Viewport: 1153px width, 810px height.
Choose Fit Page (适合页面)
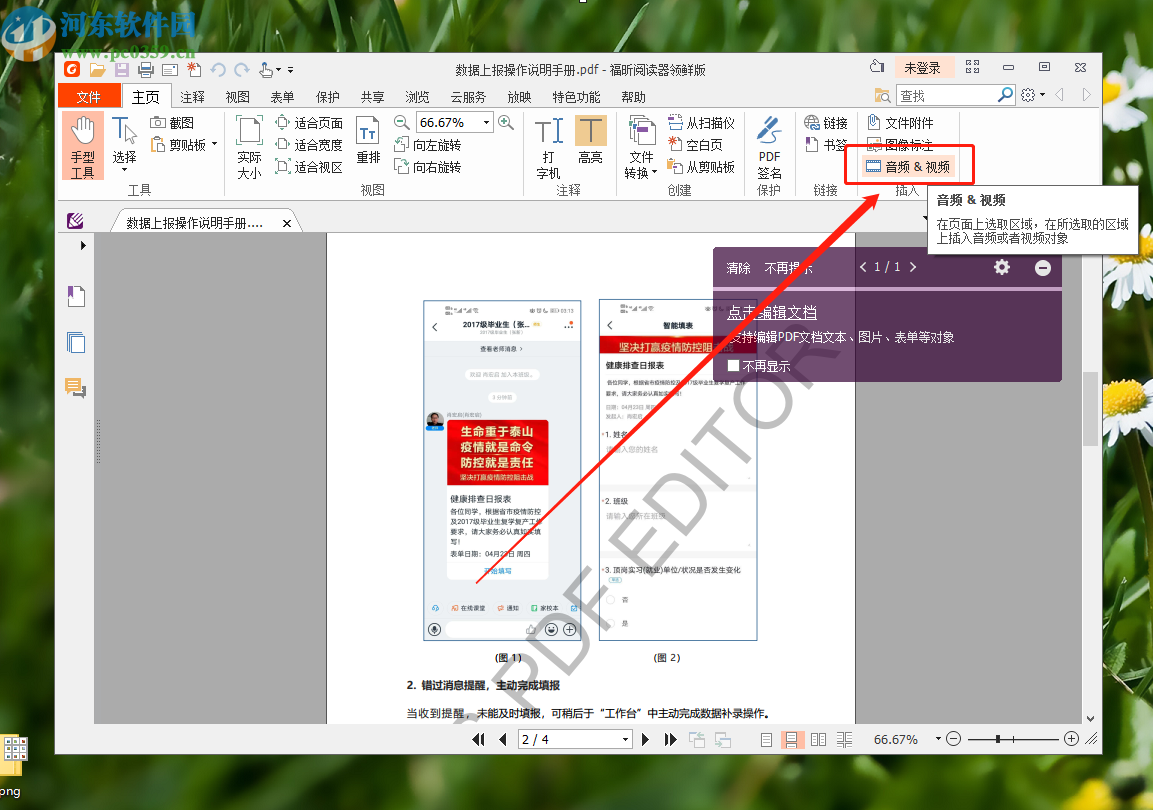pos(309,123)
